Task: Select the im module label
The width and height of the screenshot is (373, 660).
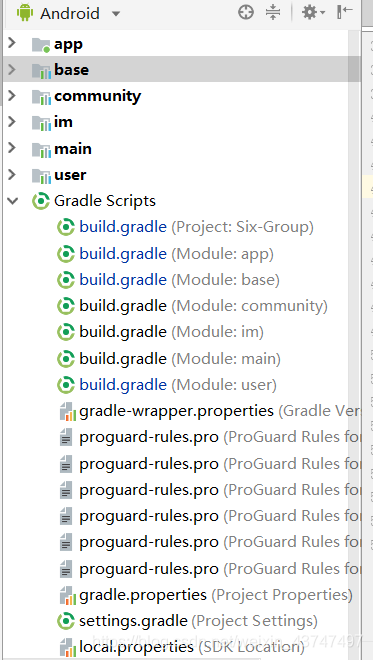Action: pyautogui.click(x=63, y=122)
